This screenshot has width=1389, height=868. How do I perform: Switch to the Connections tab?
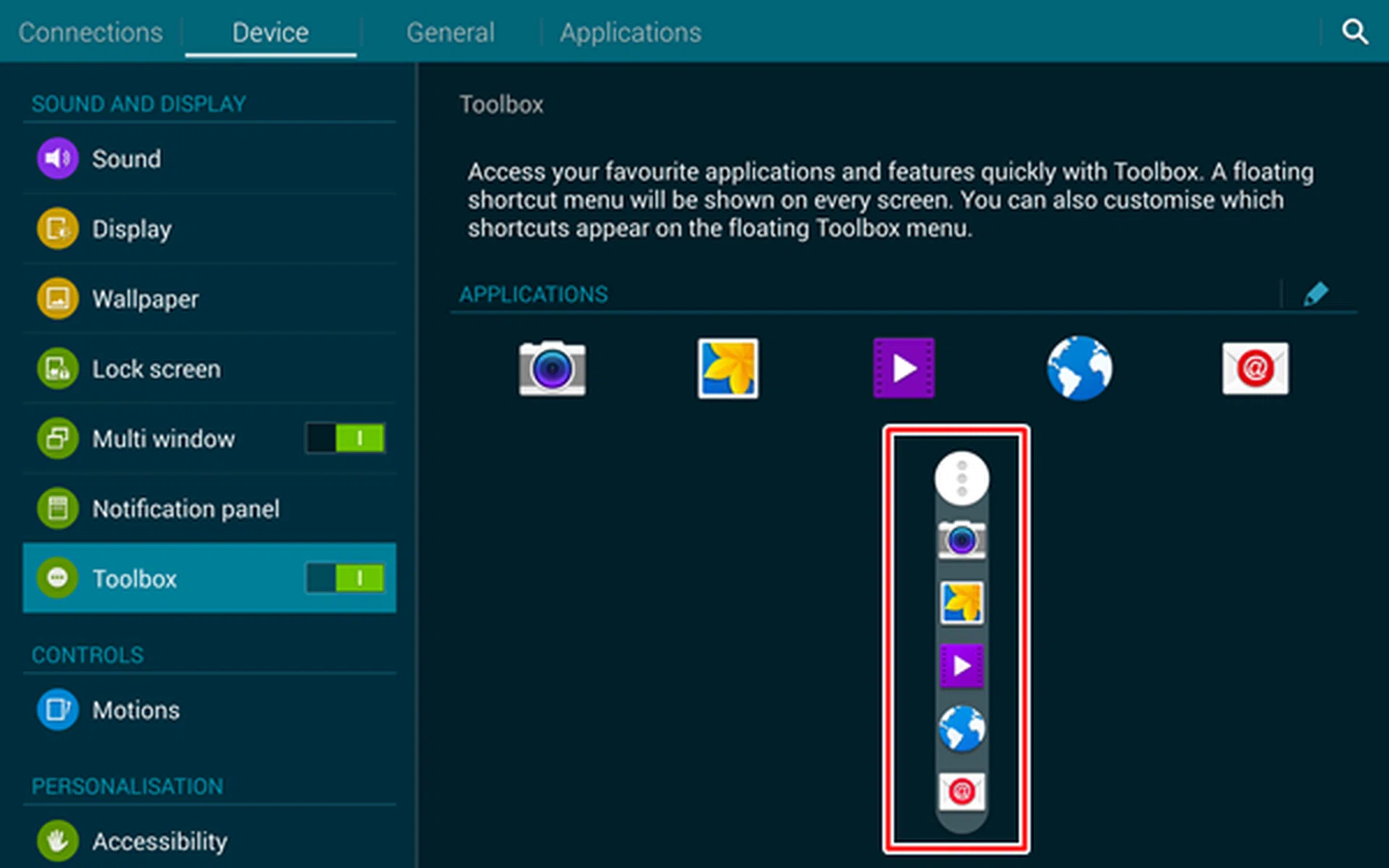point(90,31)
